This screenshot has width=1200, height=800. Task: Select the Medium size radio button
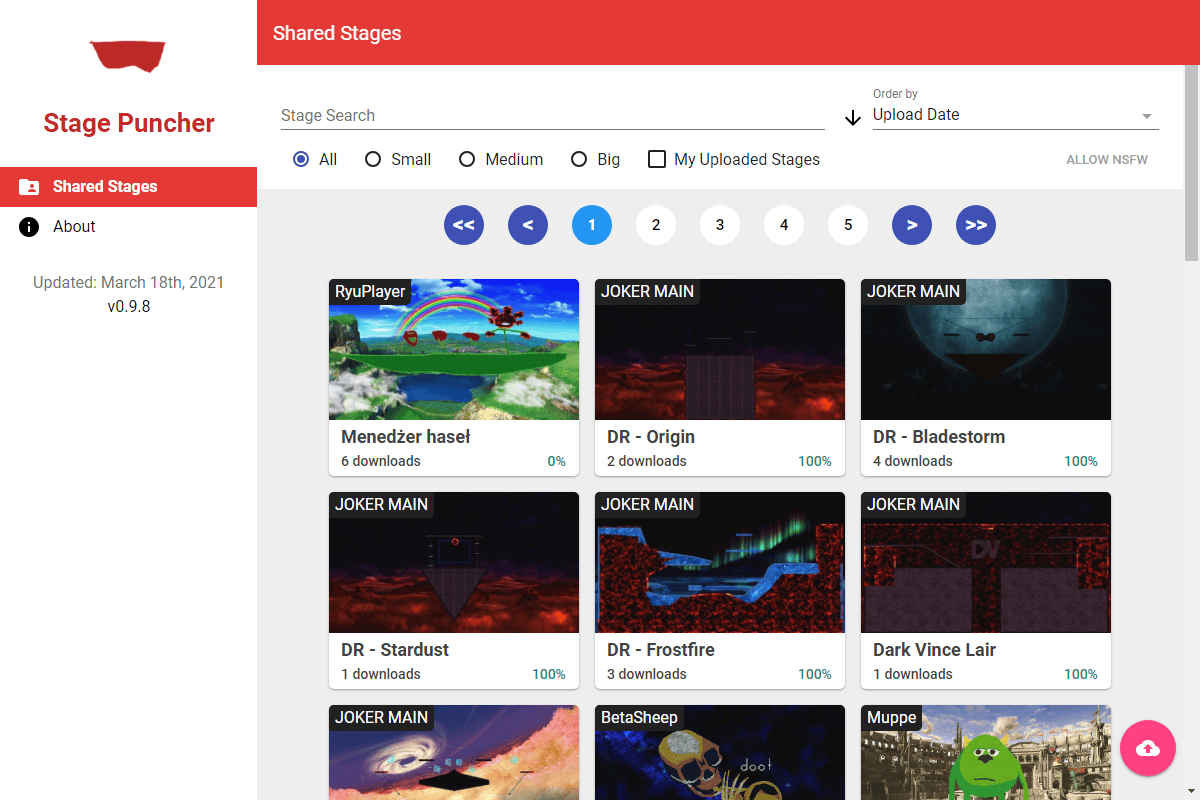click(467, 159)
